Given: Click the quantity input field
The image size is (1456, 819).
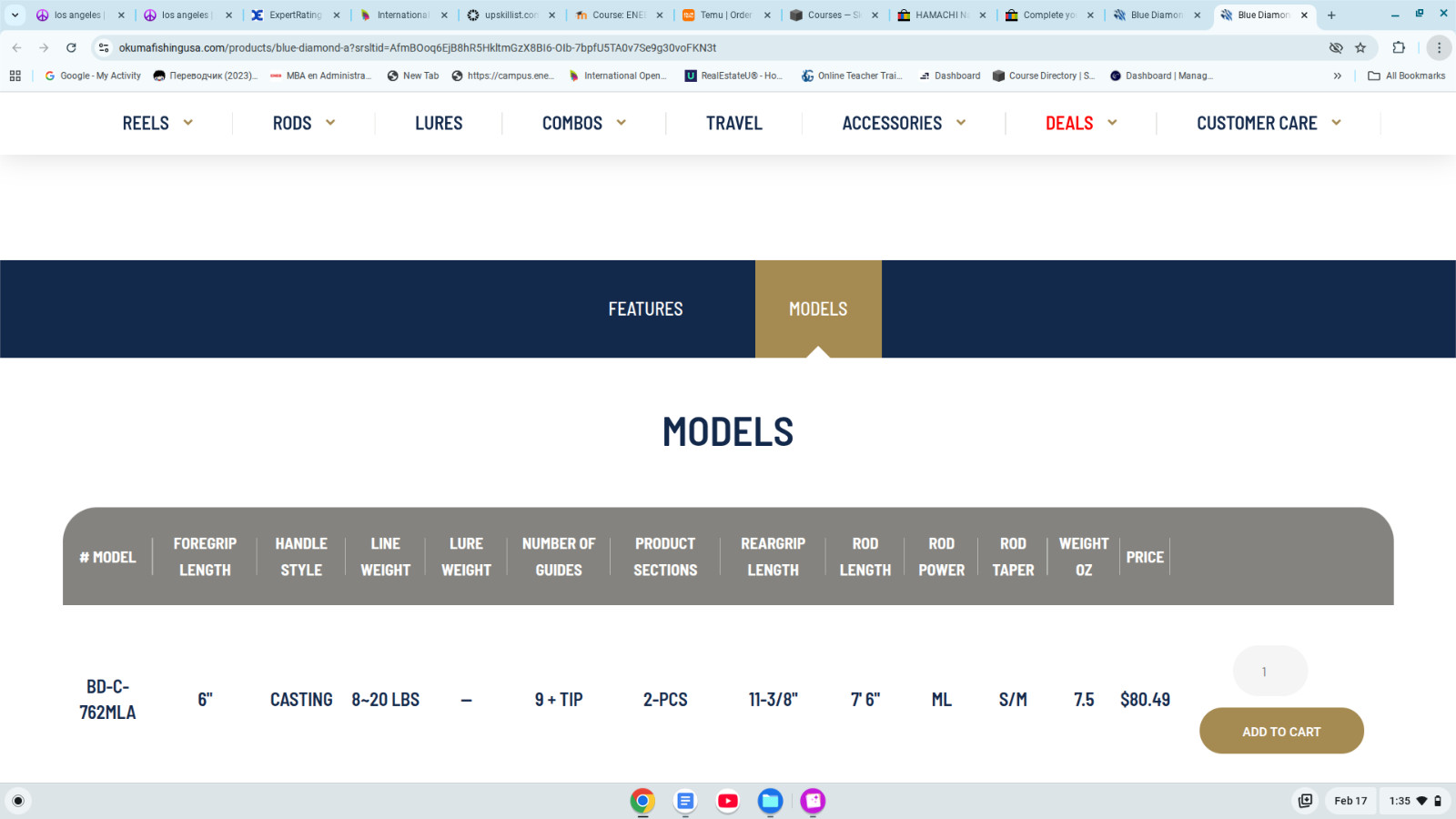Looking at the screenshot, I should (1270, 672).
